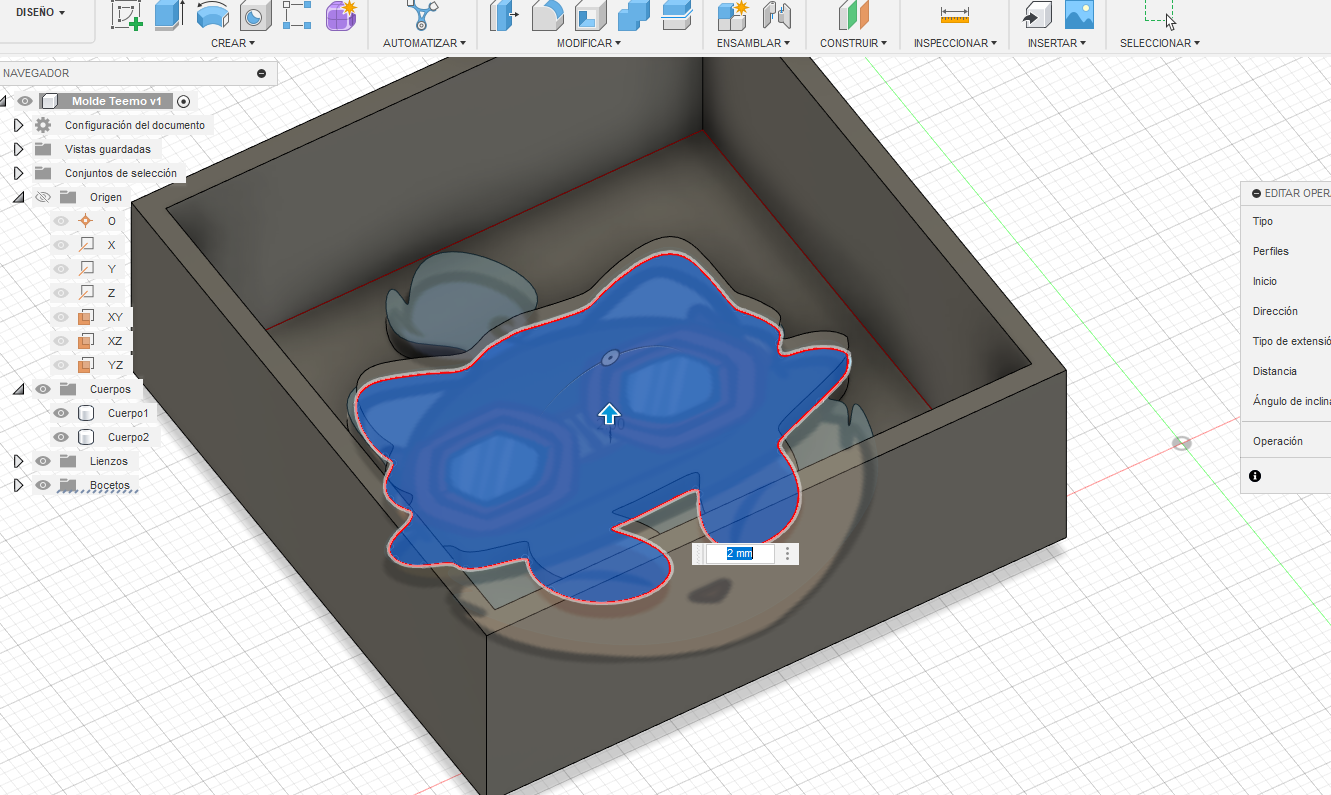Click the Measure tool icon
This screenshot has height=795, width=1331.
[x=955, y=14]
